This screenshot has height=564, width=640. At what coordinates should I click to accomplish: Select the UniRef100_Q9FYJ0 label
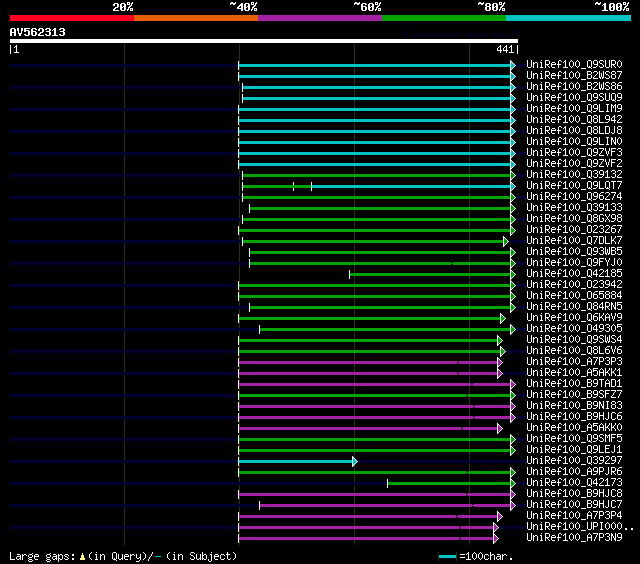coord(574,263)
